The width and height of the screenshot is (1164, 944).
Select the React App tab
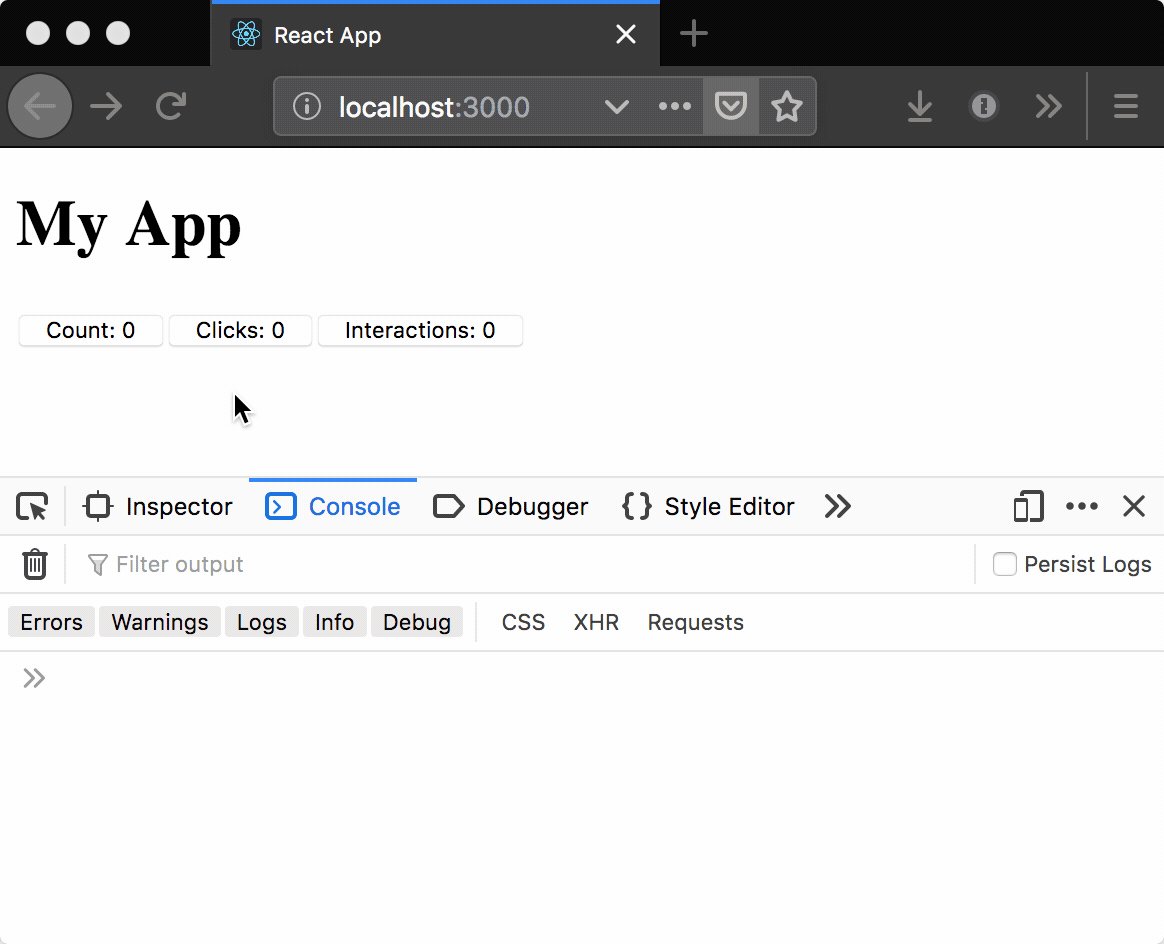coord(435,34)
